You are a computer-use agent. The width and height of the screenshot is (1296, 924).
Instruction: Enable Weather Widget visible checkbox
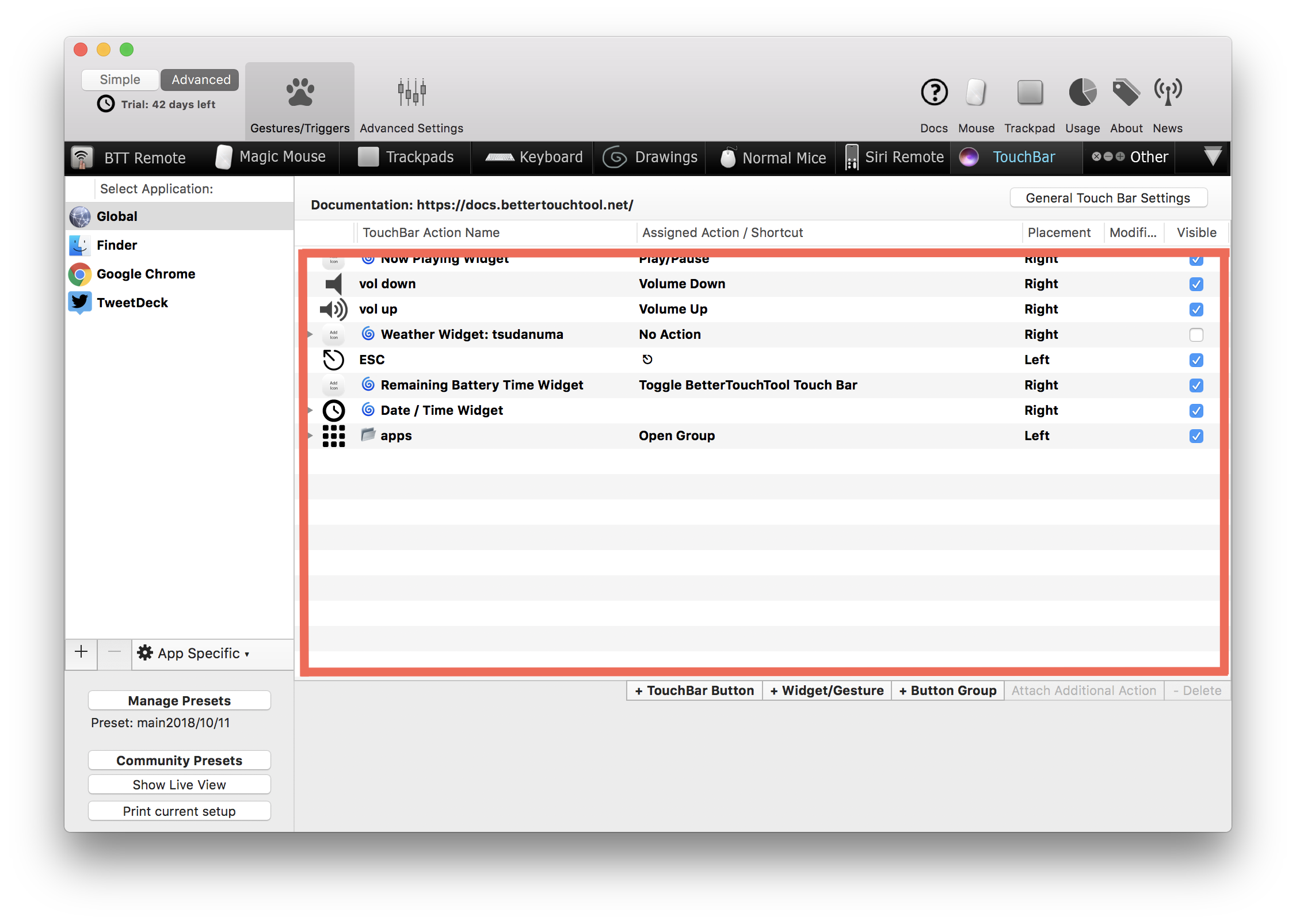point(1196,335)
